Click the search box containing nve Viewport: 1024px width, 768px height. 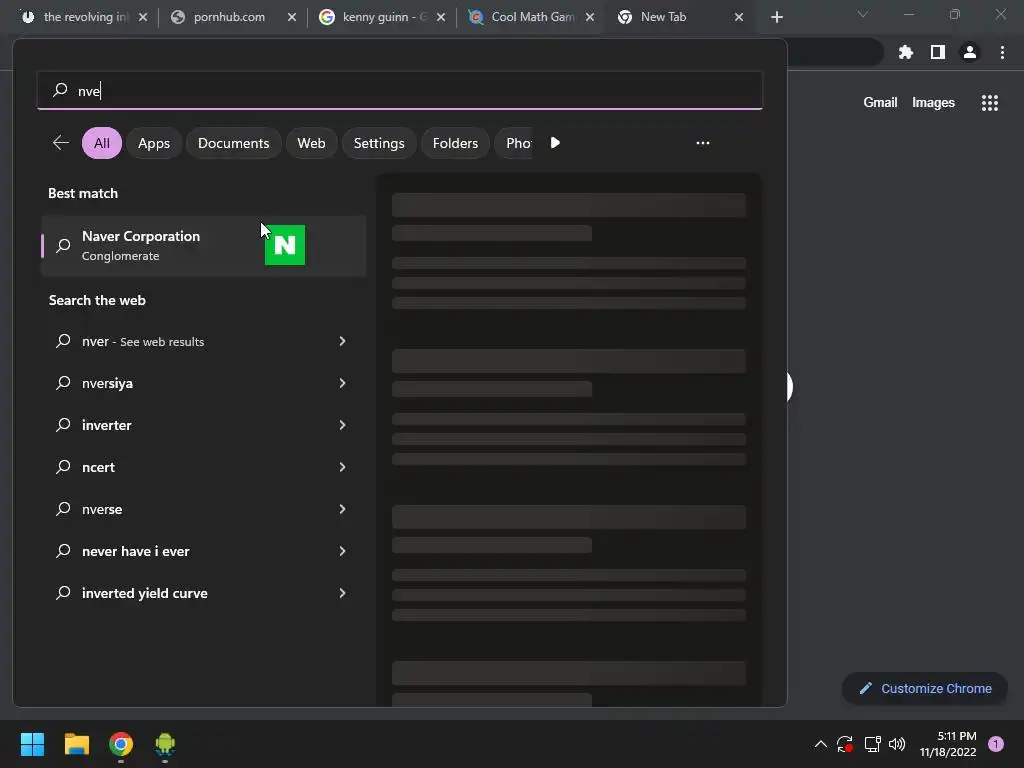[400, 90]
